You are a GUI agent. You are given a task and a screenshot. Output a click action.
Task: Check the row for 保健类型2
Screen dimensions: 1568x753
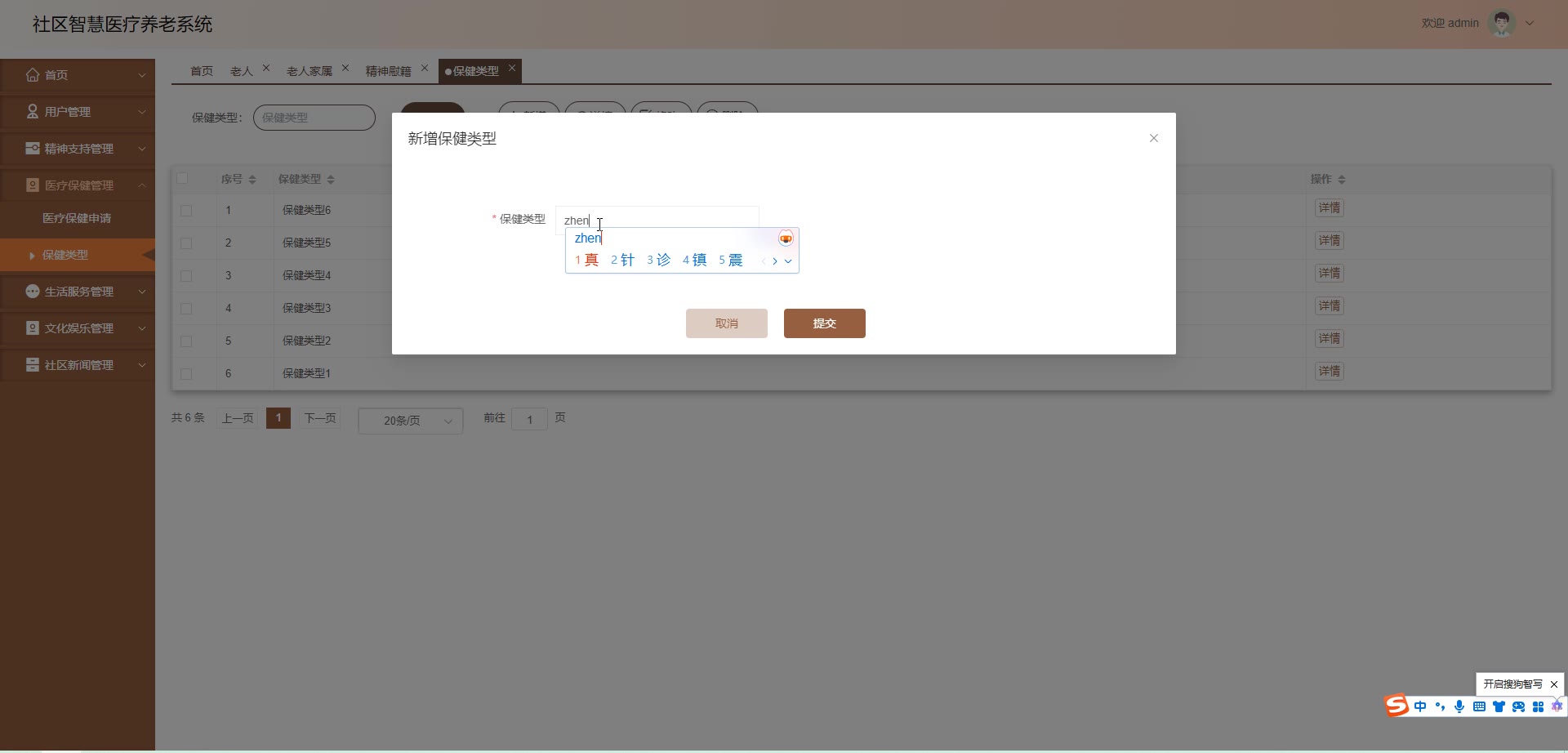pos(186,341)
